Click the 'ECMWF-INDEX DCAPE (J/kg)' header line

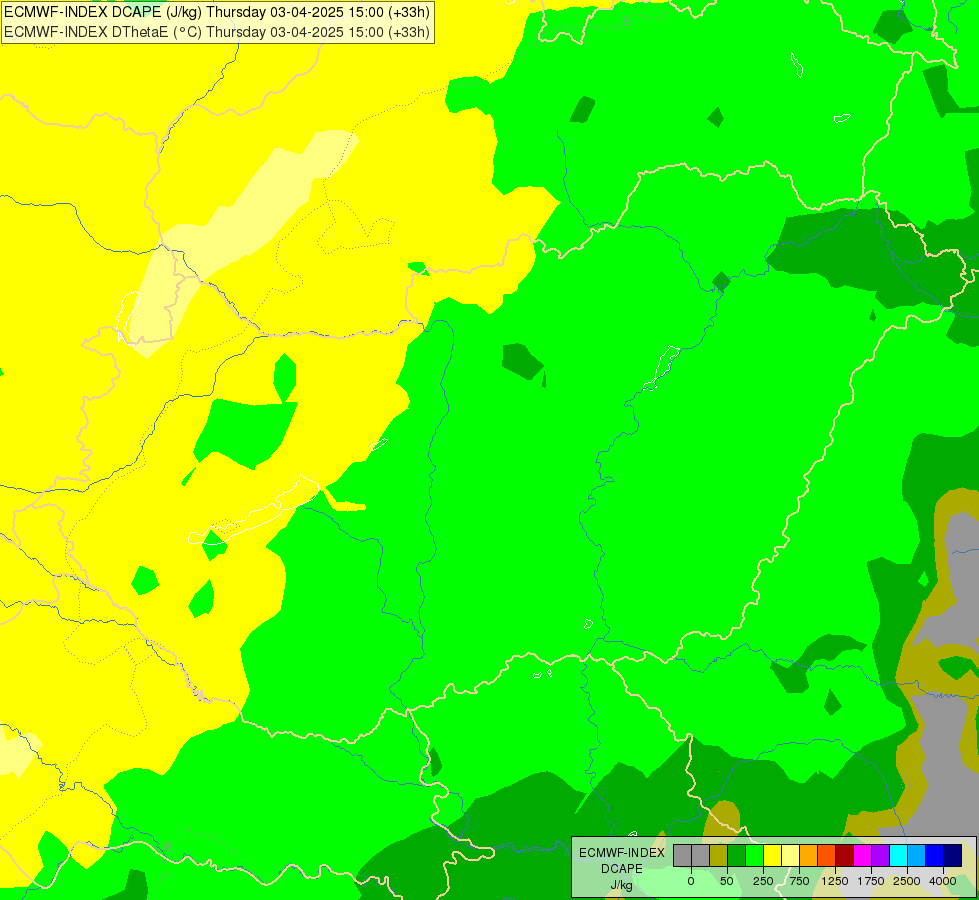217,12
